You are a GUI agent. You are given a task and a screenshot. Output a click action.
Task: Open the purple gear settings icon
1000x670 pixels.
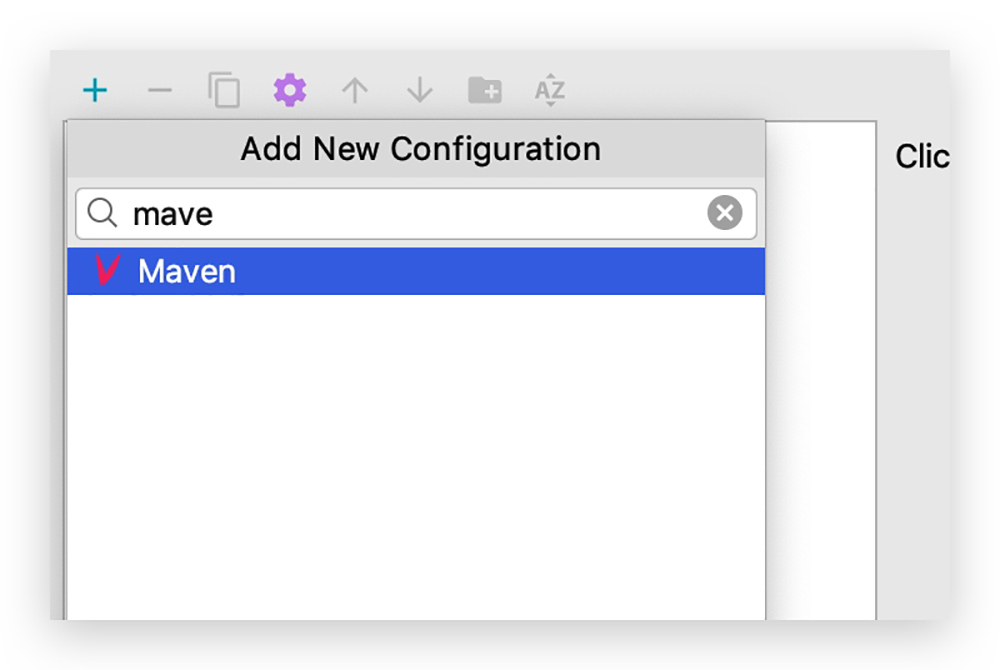point(290,91)
